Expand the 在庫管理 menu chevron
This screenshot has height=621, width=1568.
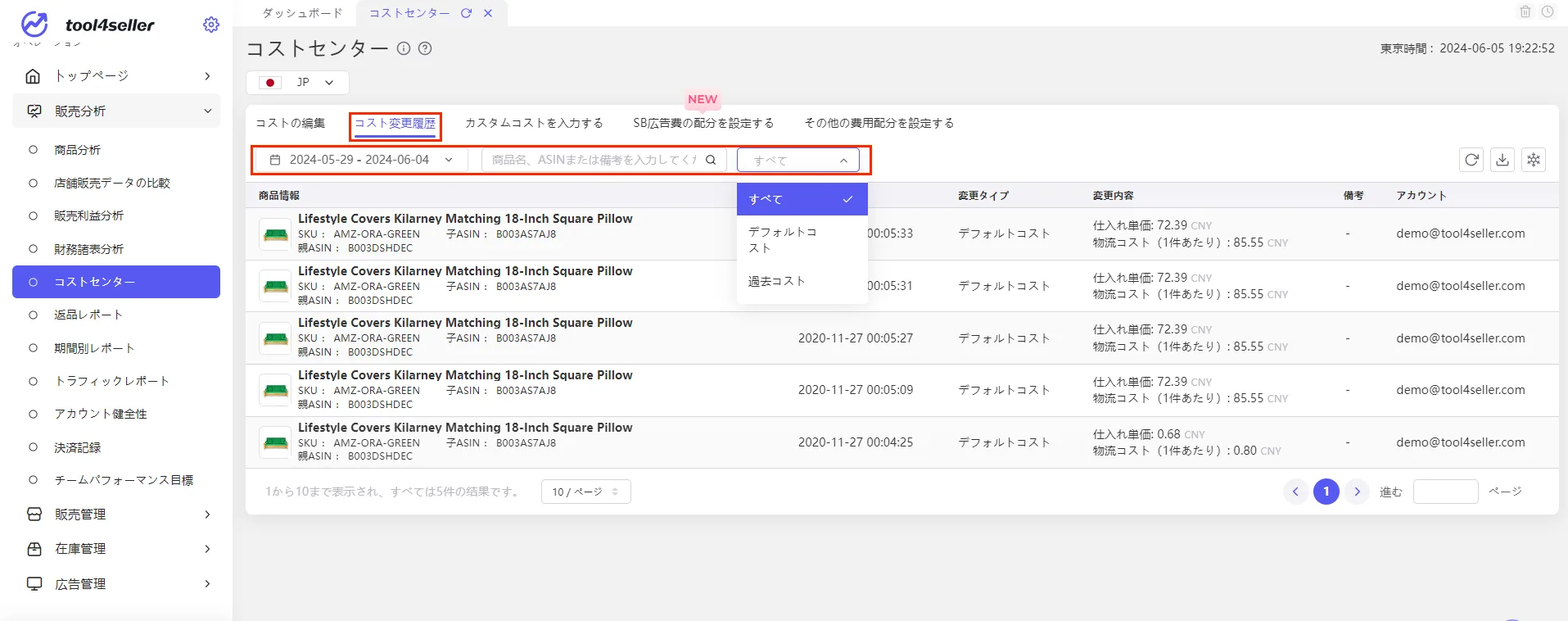[207, 549]
